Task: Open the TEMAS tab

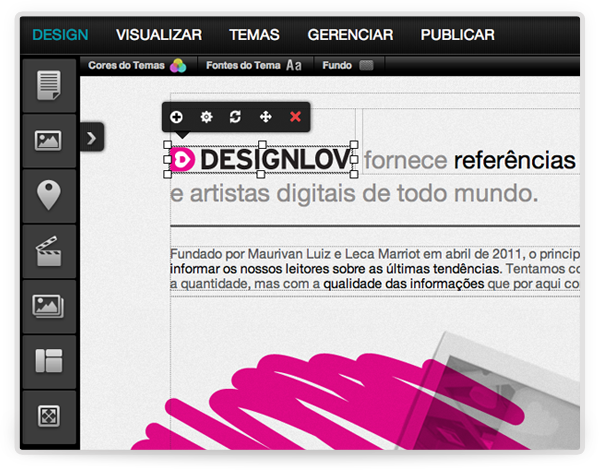Action: tap(254, 35)
